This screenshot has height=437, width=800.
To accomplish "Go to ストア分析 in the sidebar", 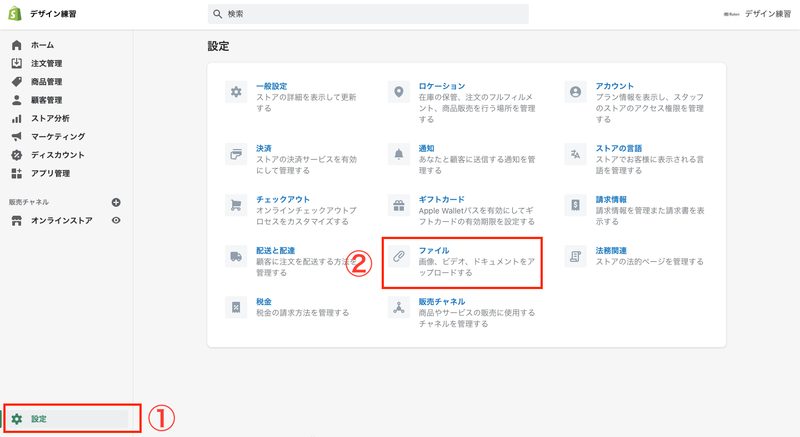I will point(50,118).
